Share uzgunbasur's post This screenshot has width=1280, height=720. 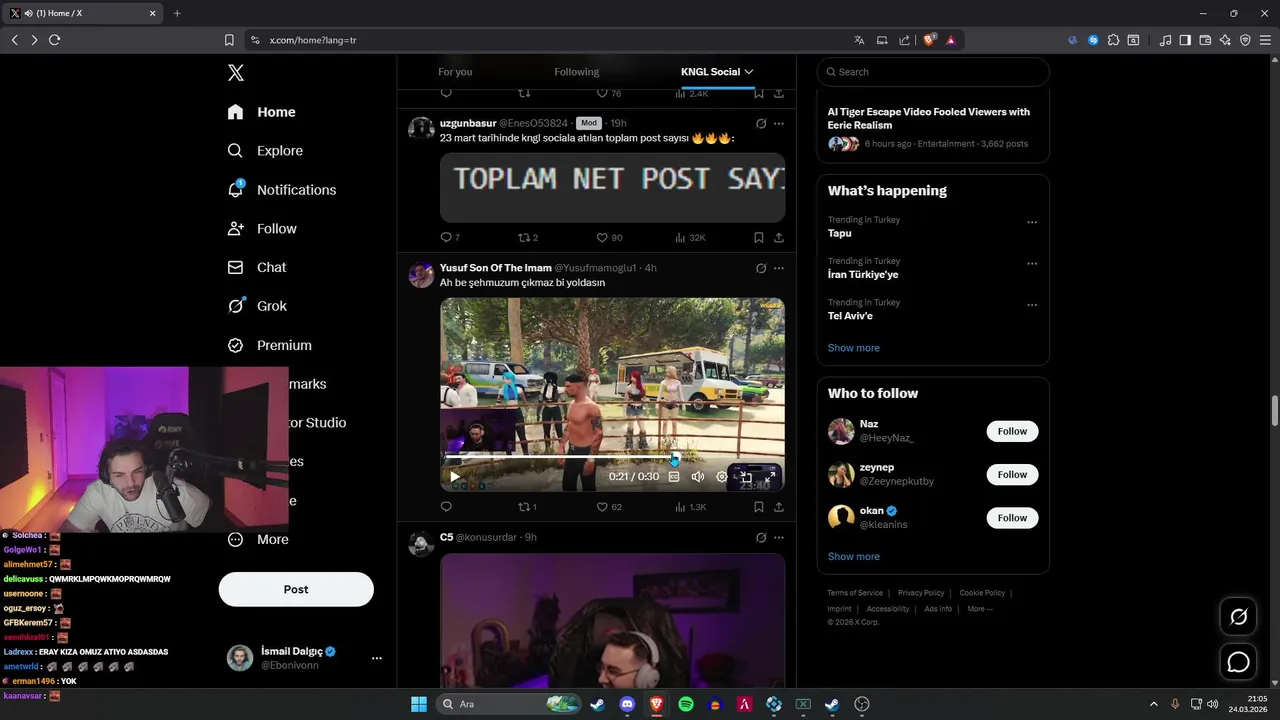(779, 238)
